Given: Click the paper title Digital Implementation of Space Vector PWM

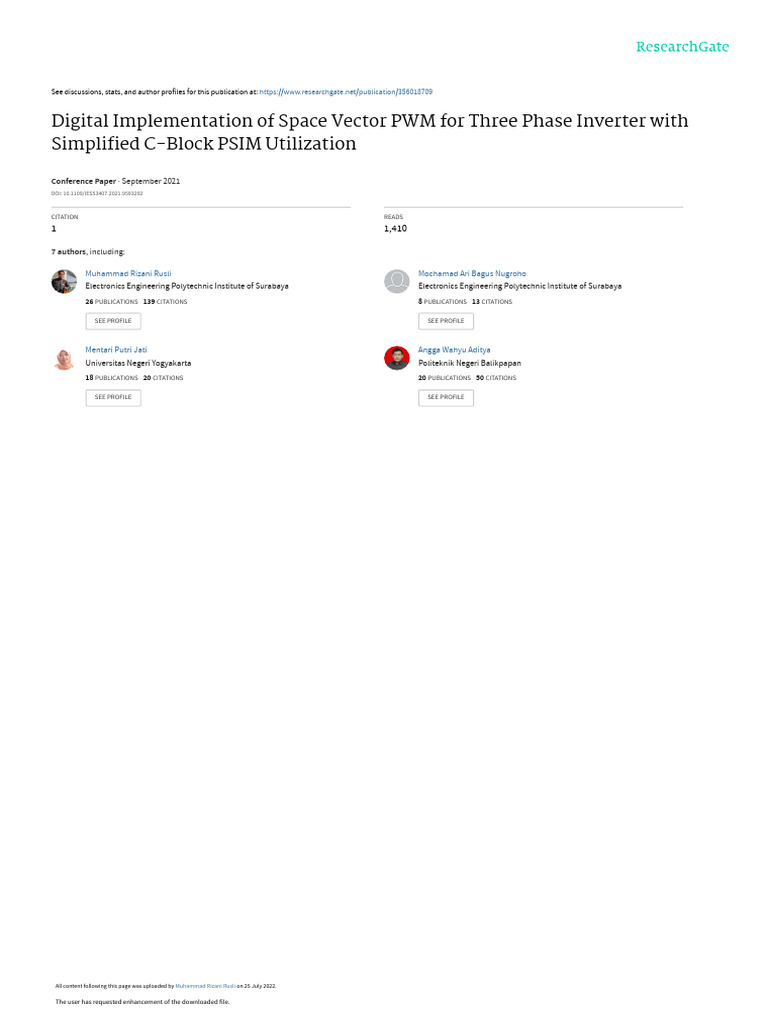Looking at the screenshot, I should coord(370,132).
